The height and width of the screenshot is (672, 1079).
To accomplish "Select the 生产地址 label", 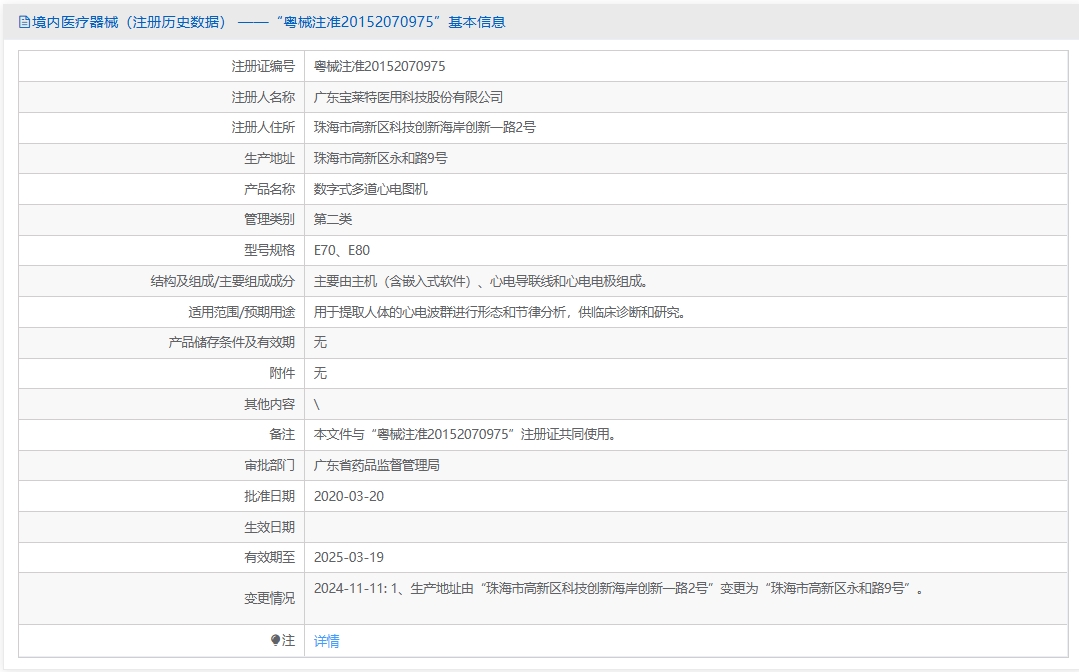I will click(269, 158).
